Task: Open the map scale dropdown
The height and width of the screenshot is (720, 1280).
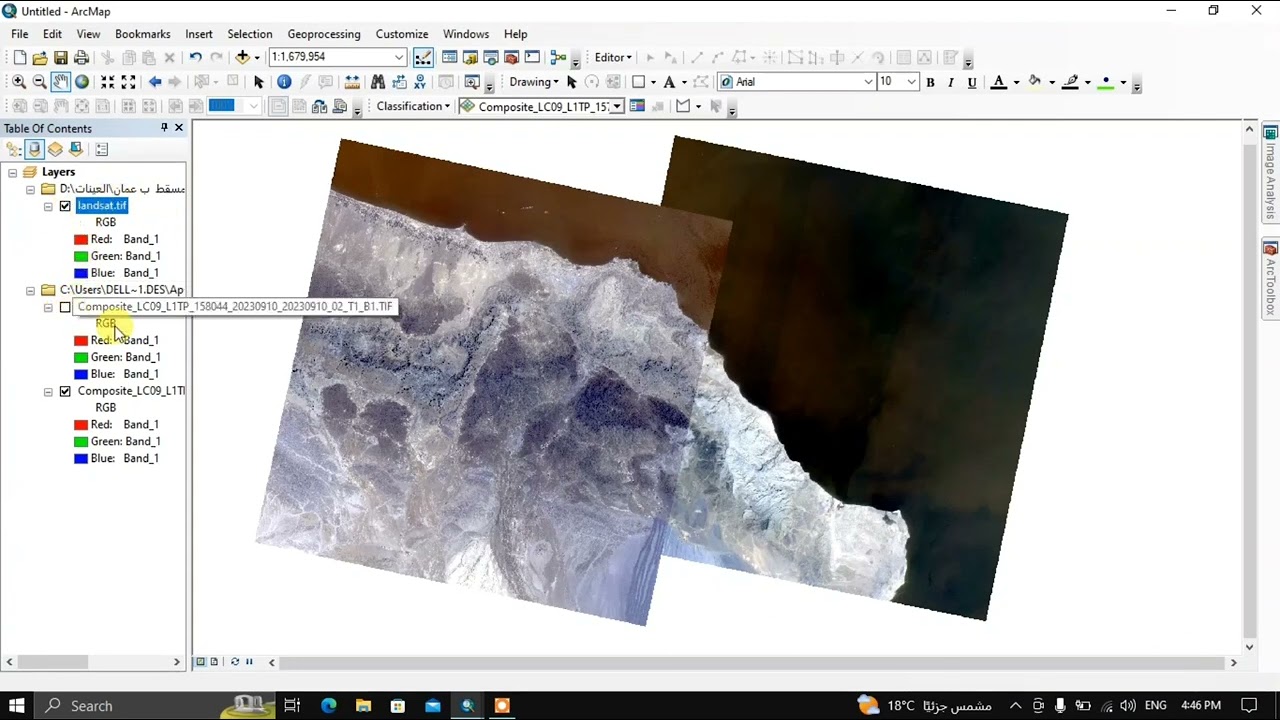Action: pos(399,58)
